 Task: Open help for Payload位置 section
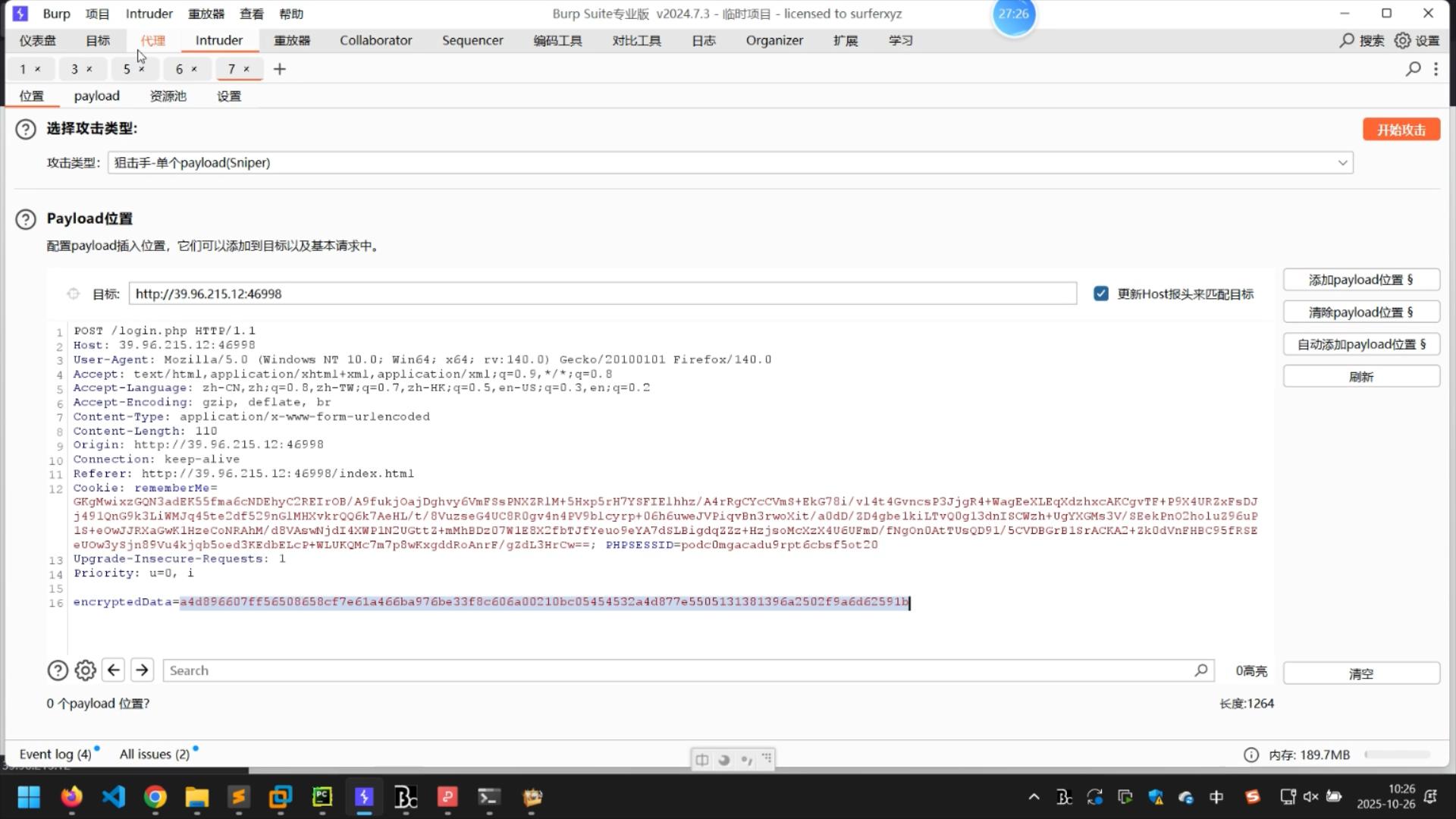click(26, 219)
